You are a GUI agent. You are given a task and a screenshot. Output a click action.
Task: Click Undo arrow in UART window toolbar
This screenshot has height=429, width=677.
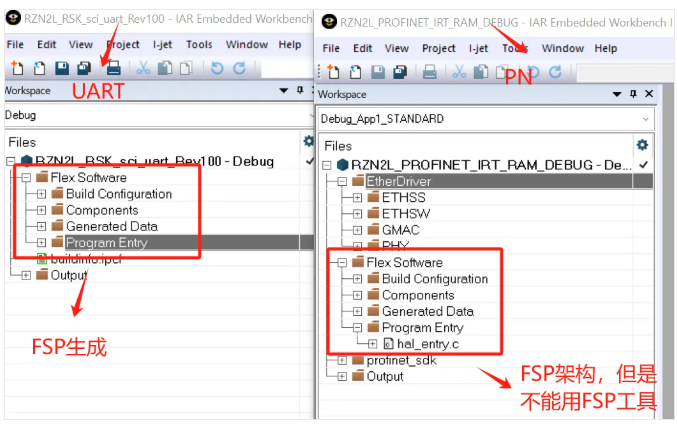pyautogui.click(x=217, y=68)
